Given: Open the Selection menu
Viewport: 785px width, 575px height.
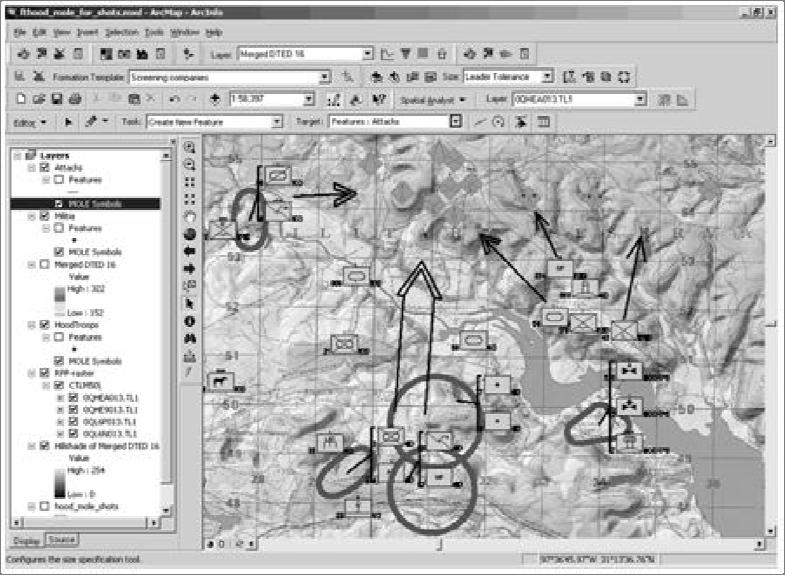Looking at the screenshot, I should pos(122,33).
